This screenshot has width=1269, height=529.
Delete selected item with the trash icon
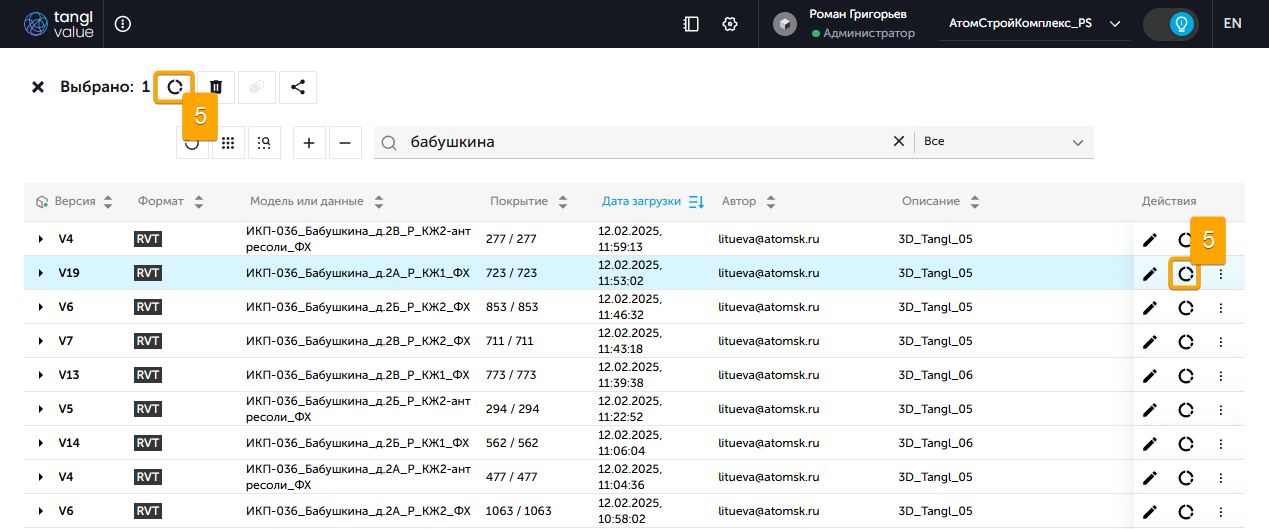coord(216,87)
